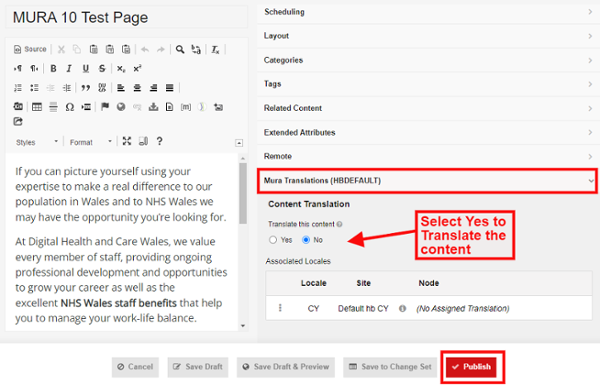Insert a table

click(37, 107)
